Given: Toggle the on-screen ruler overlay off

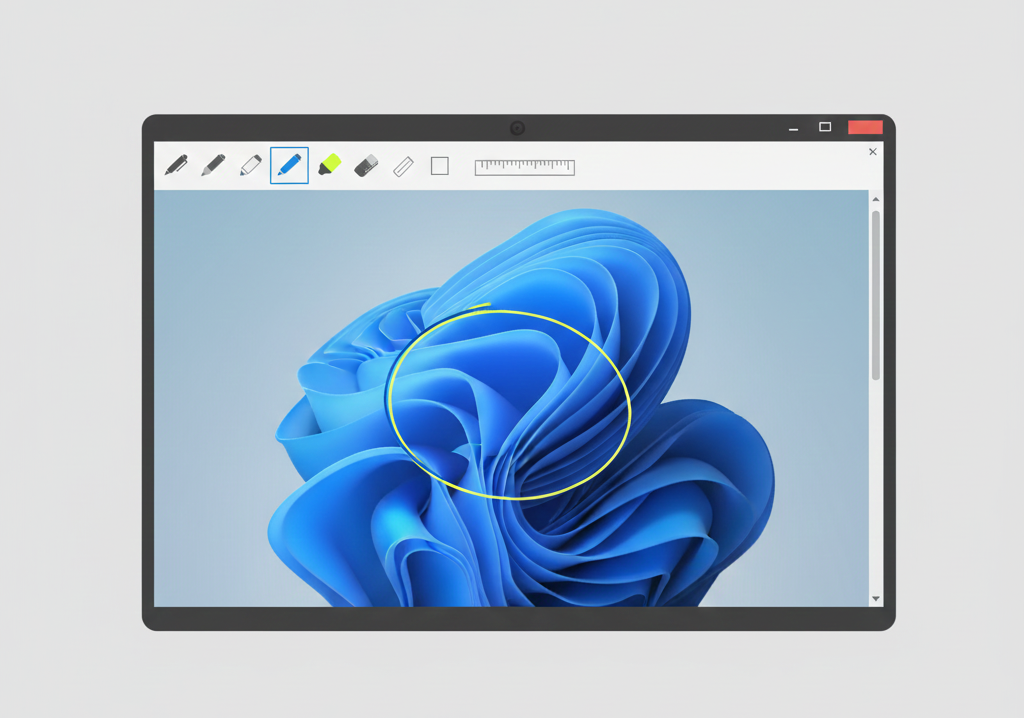Looking at the screenshot, I should (525, 166).
